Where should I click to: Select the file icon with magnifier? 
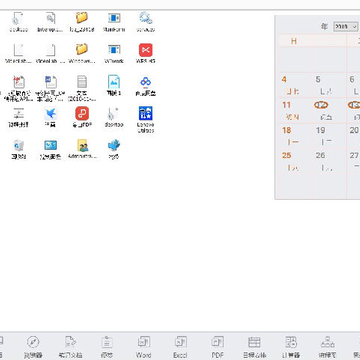click(50, 18)
